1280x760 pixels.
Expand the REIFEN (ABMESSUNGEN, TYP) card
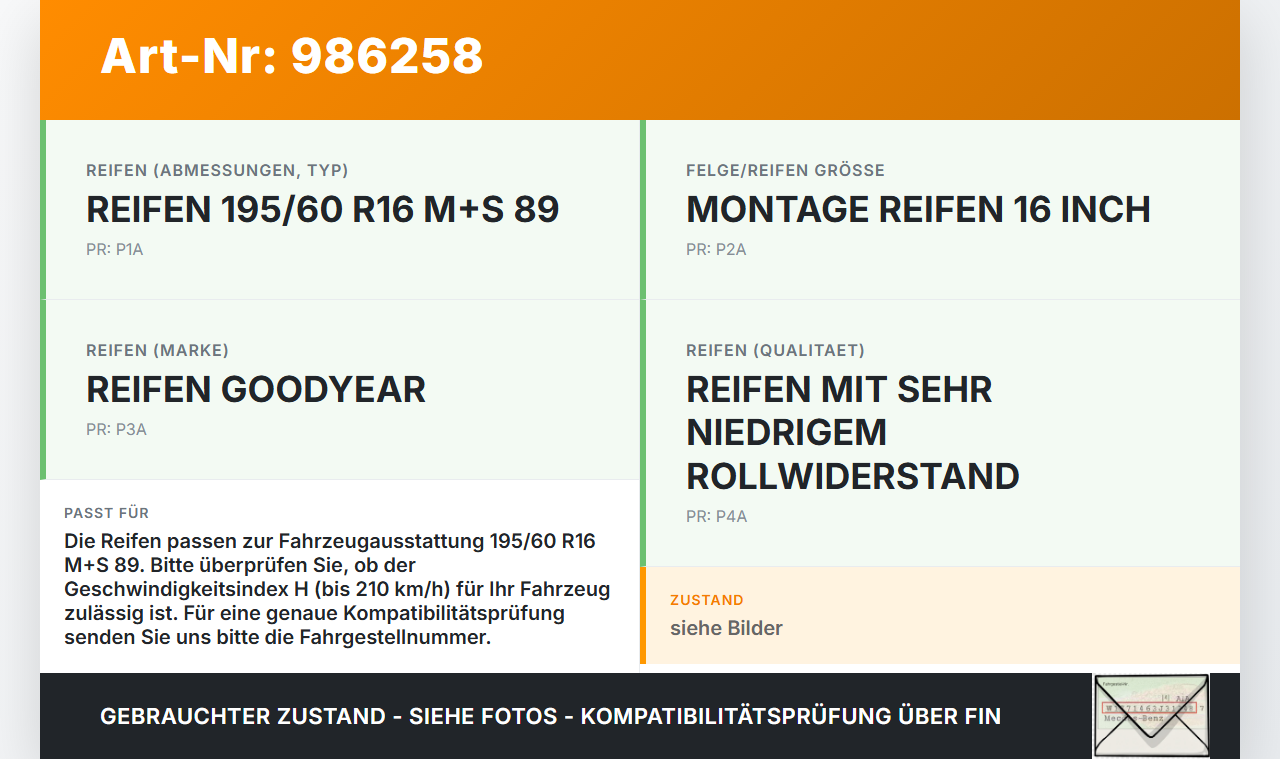(340, 209)
